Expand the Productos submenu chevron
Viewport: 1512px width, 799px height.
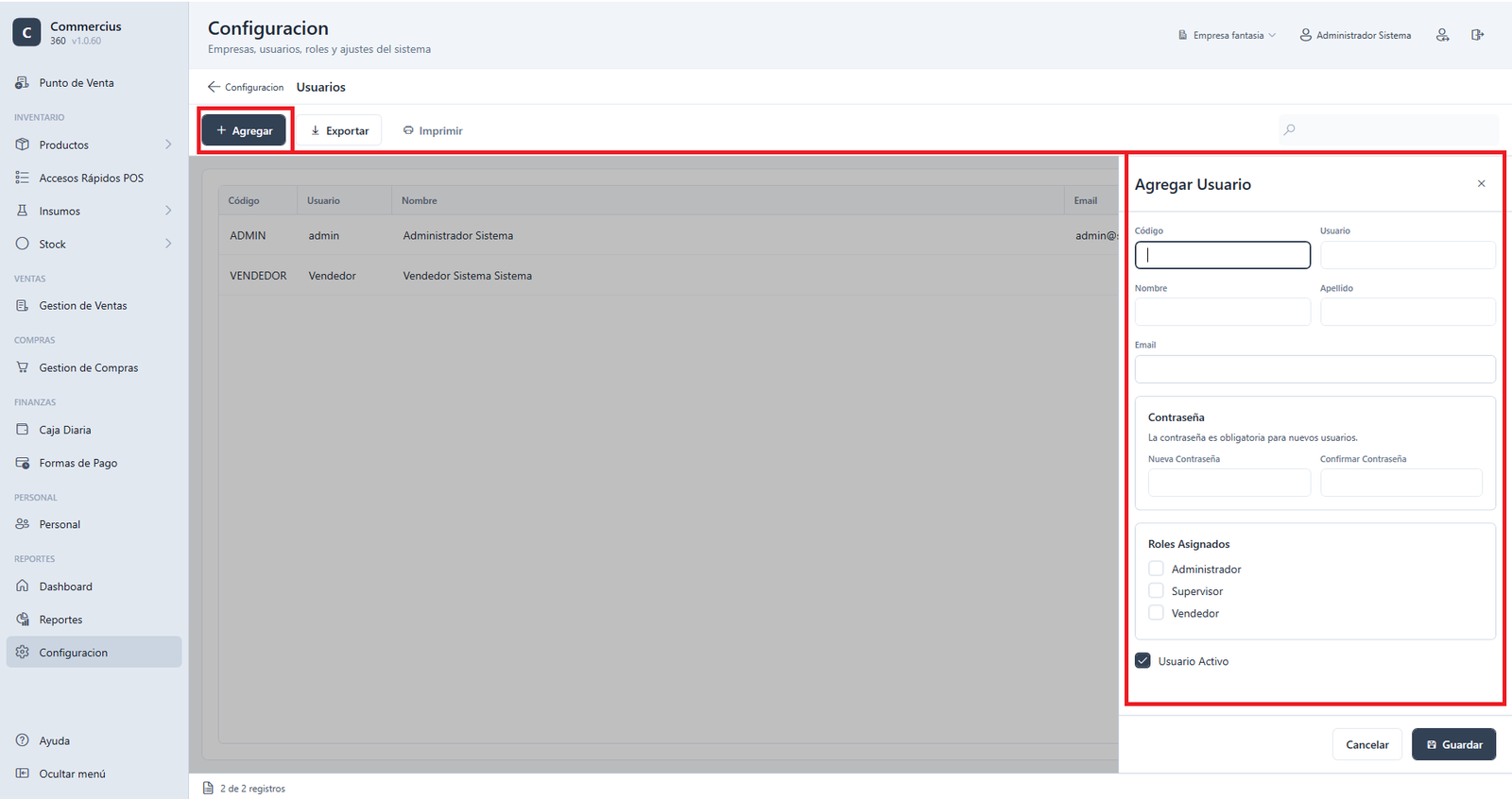click(168, 144)
